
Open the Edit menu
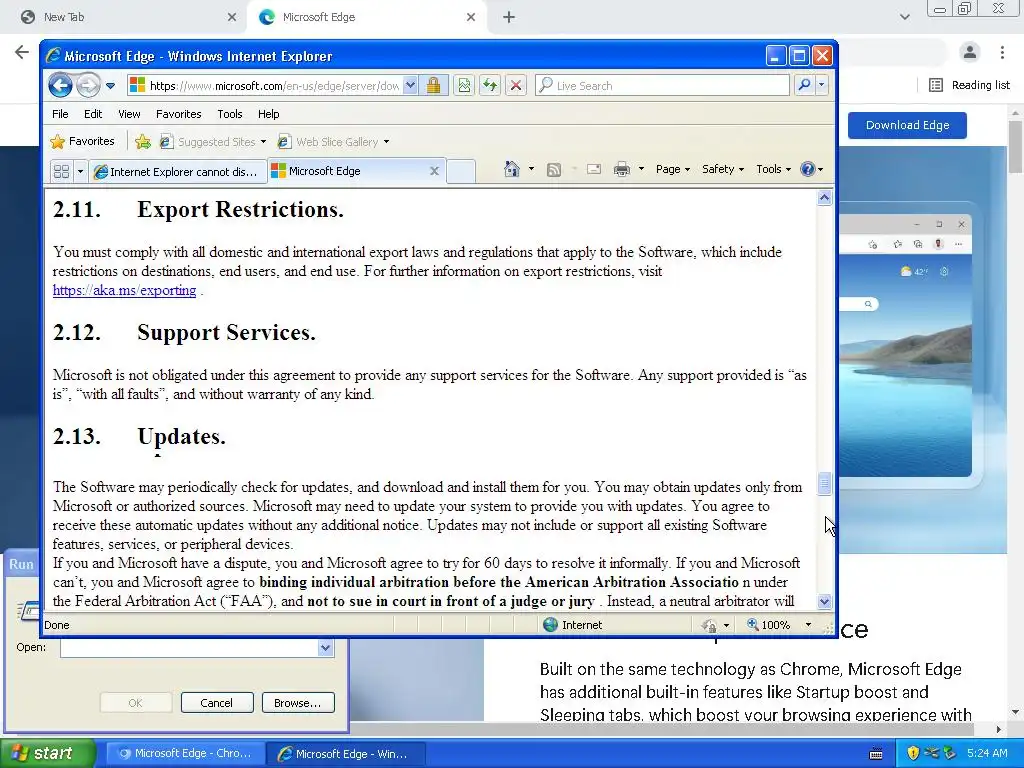coord(93,114)
